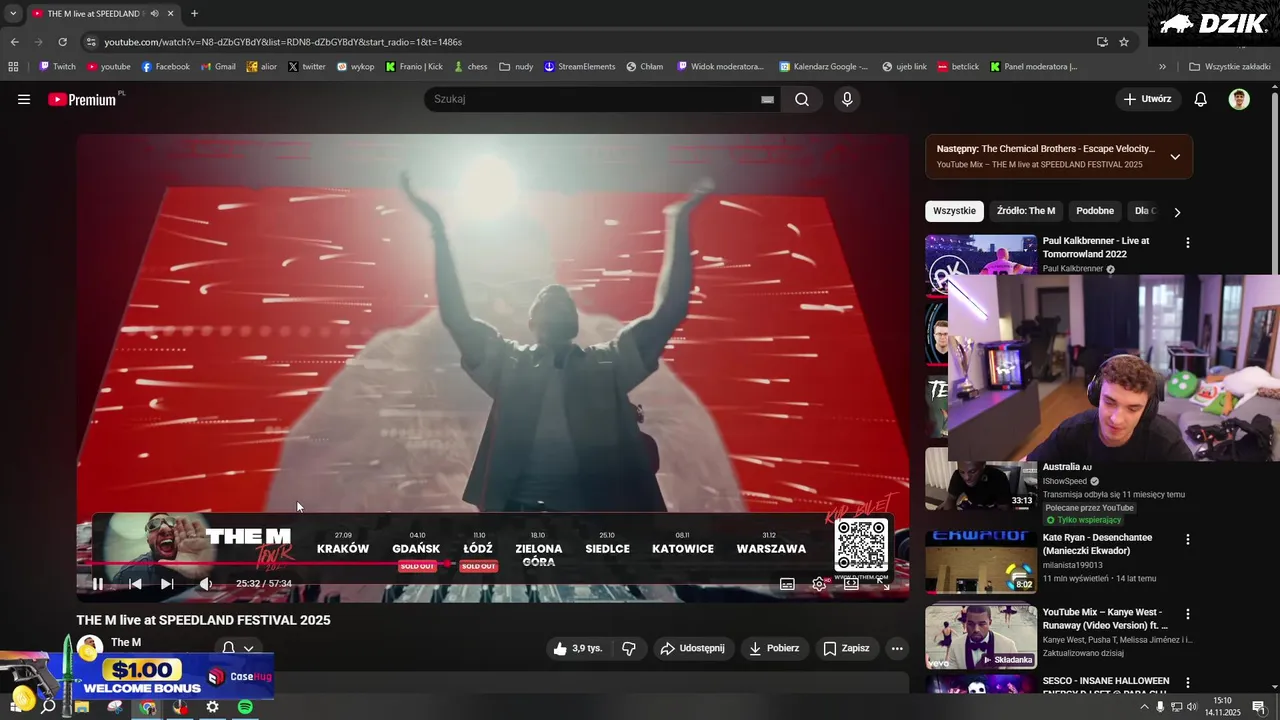Start voice search with microphone
The width and height of the screenshot is (1280, 720).
click(x=847, y=99)
